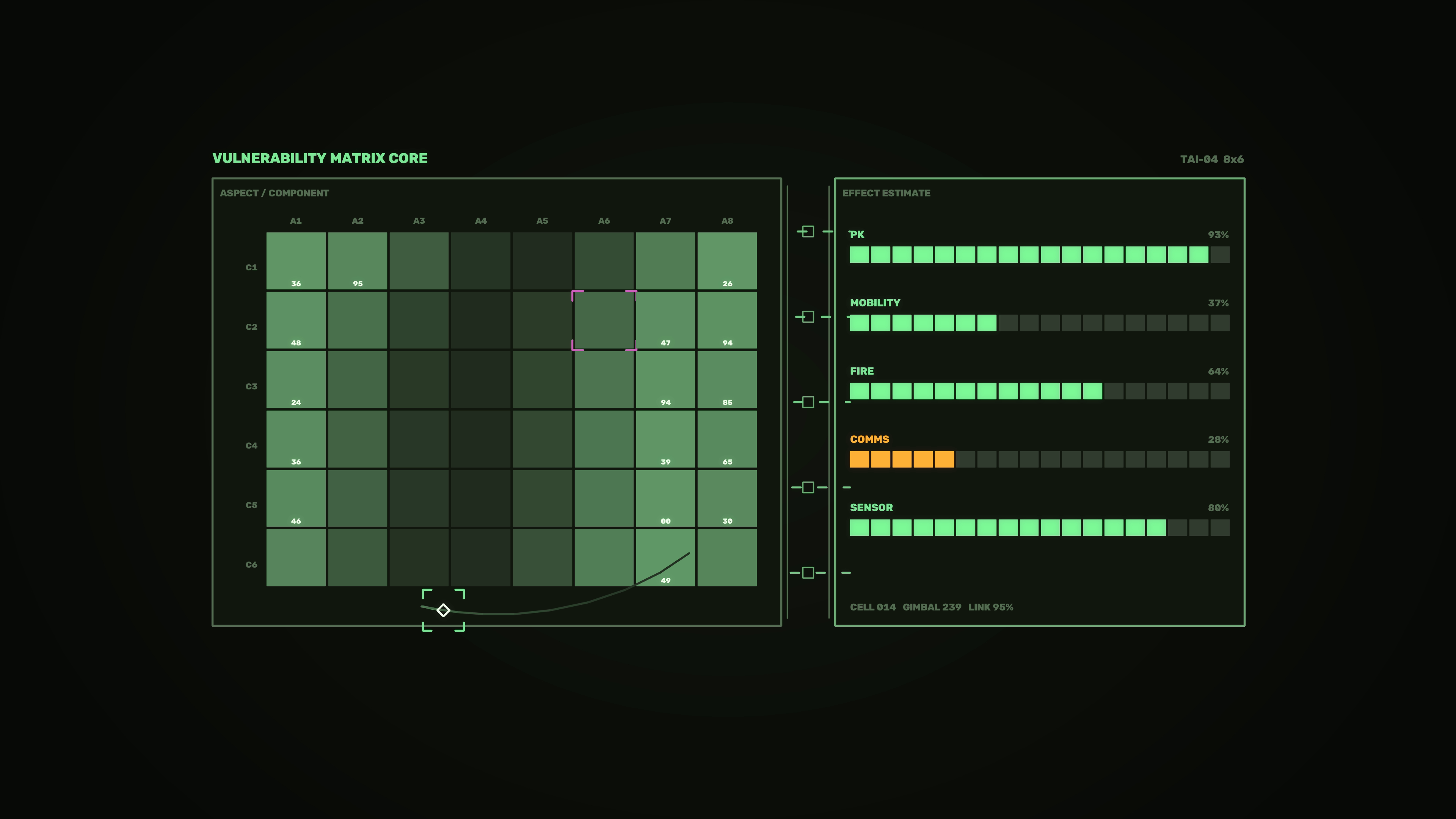Viewport: 1456px width, 819px height.
Task: Click the orange COMMS label
Action: (870, 440)
